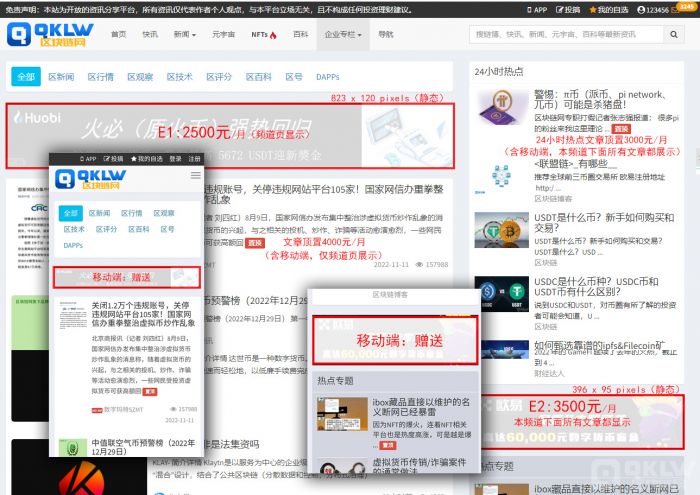
Task: Select the DAPPs category tab
Action: click(x=328, y=77)
